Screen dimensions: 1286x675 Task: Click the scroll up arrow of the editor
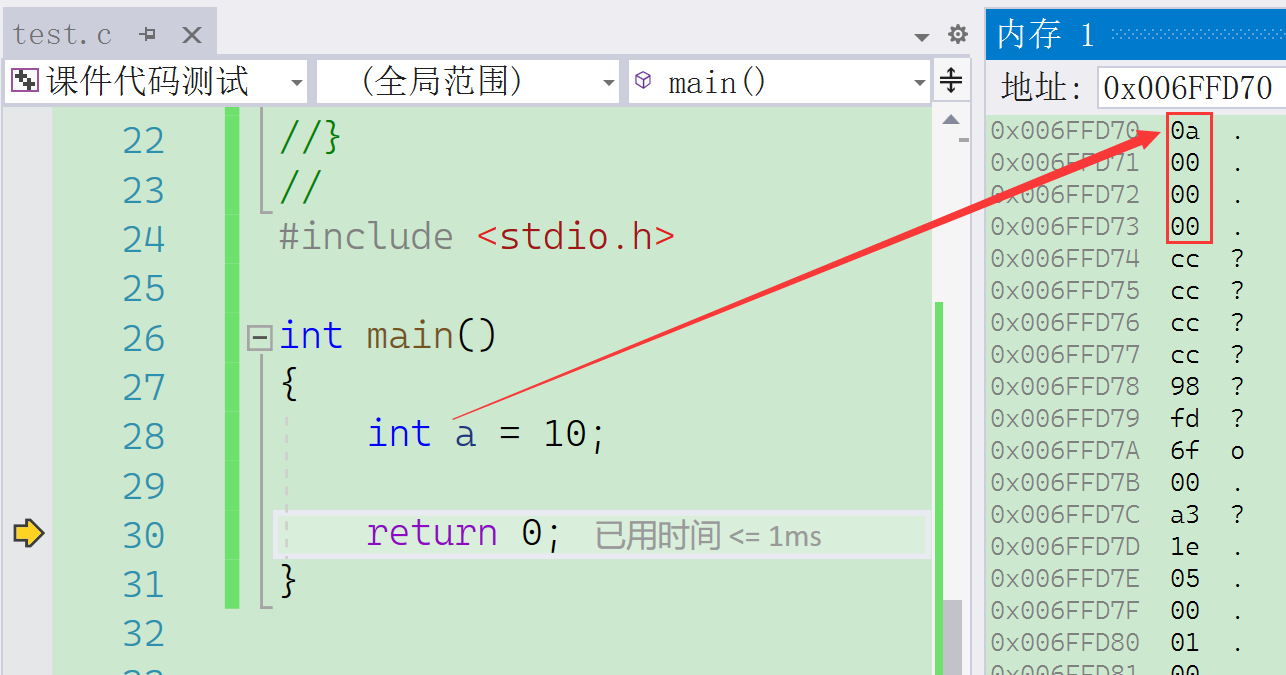click(x=951, y=121)
